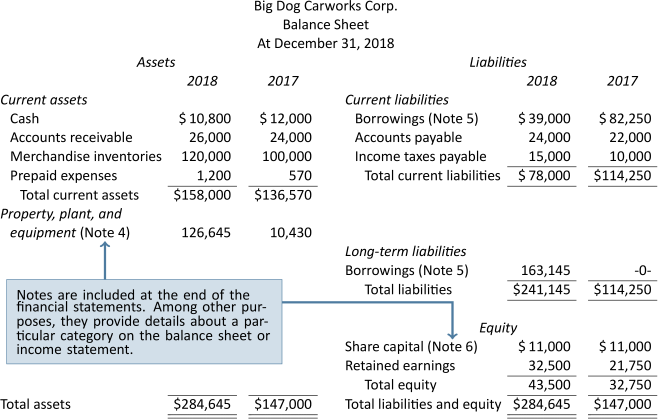Click the equipment (Note 4) label
This screenshot has width=658, height=419.
coord(70,233)
